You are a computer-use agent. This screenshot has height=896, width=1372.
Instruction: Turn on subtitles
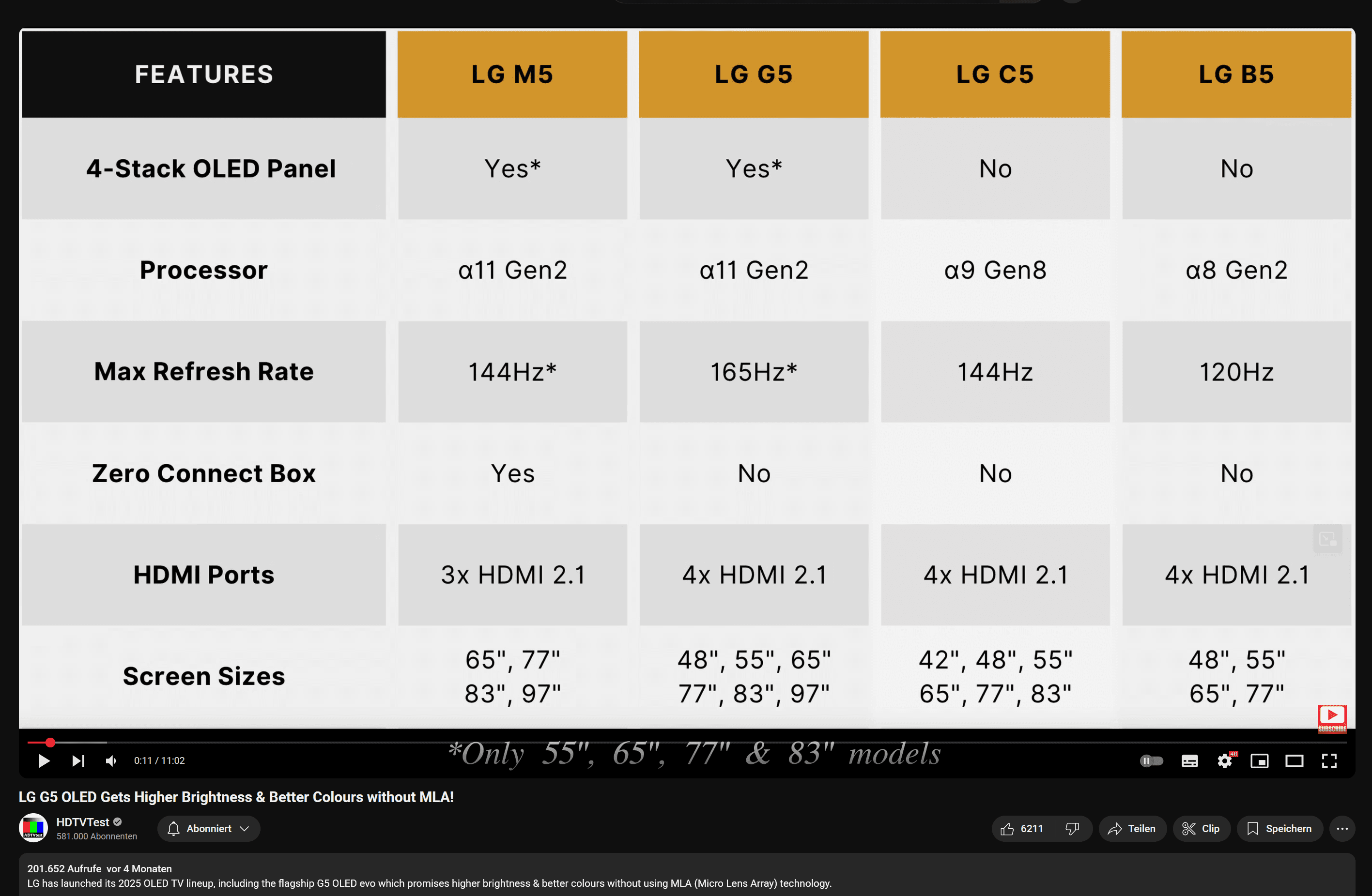click(1190, 760)
